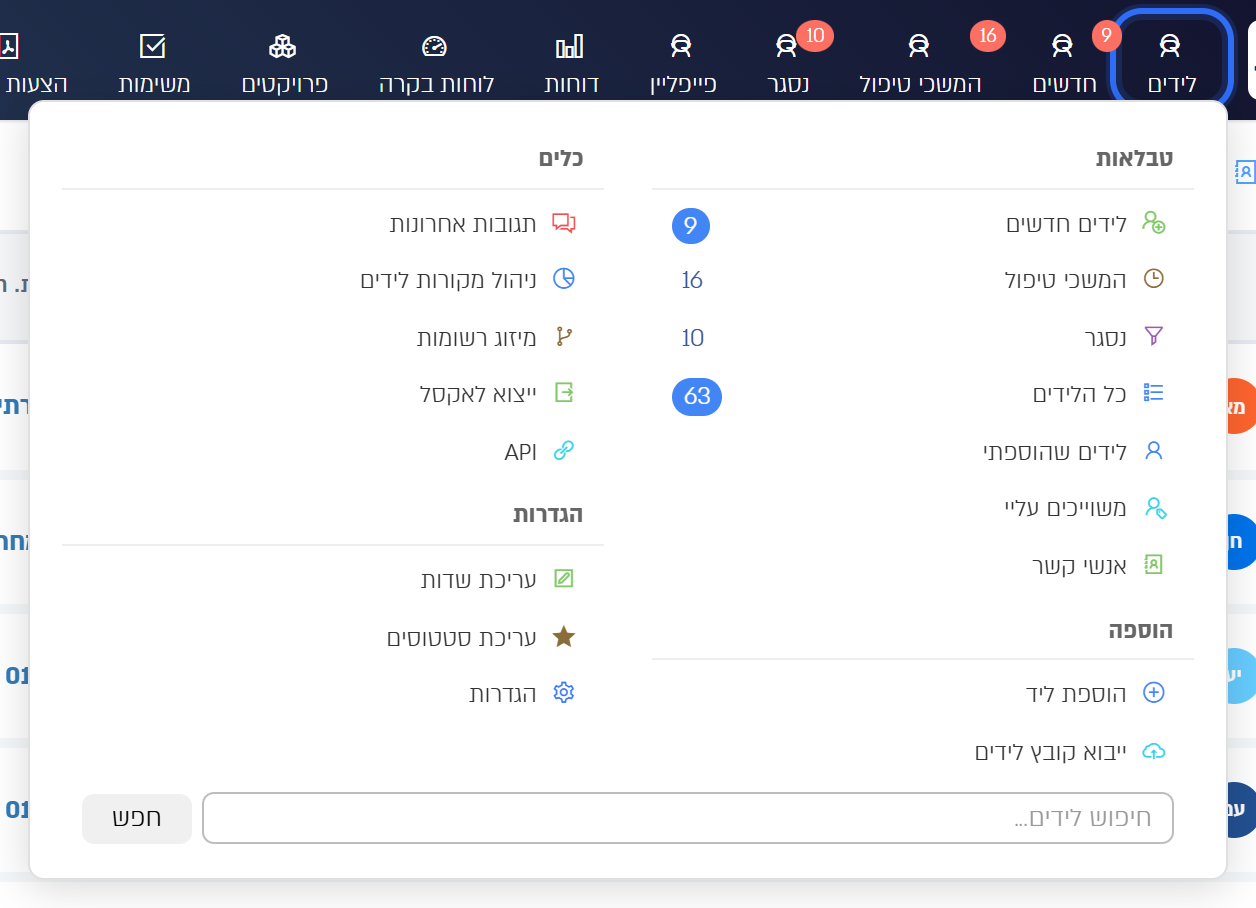1256x908 pixels.
Task: Select ייבוא קובץ לידים import option
Action: pyautogui.click(x=1051, y=751)
